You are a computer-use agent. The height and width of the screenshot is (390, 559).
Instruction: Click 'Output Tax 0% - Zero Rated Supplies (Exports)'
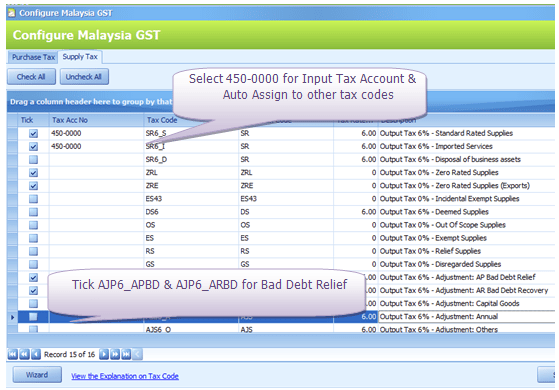(455, 186)
